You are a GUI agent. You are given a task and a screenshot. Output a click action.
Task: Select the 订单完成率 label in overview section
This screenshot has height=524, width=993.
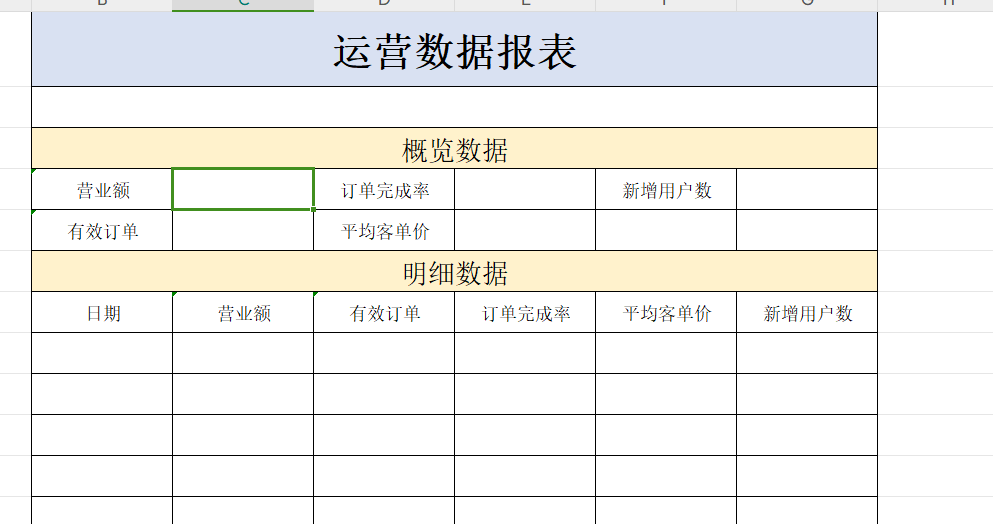[x=385, y=190]
